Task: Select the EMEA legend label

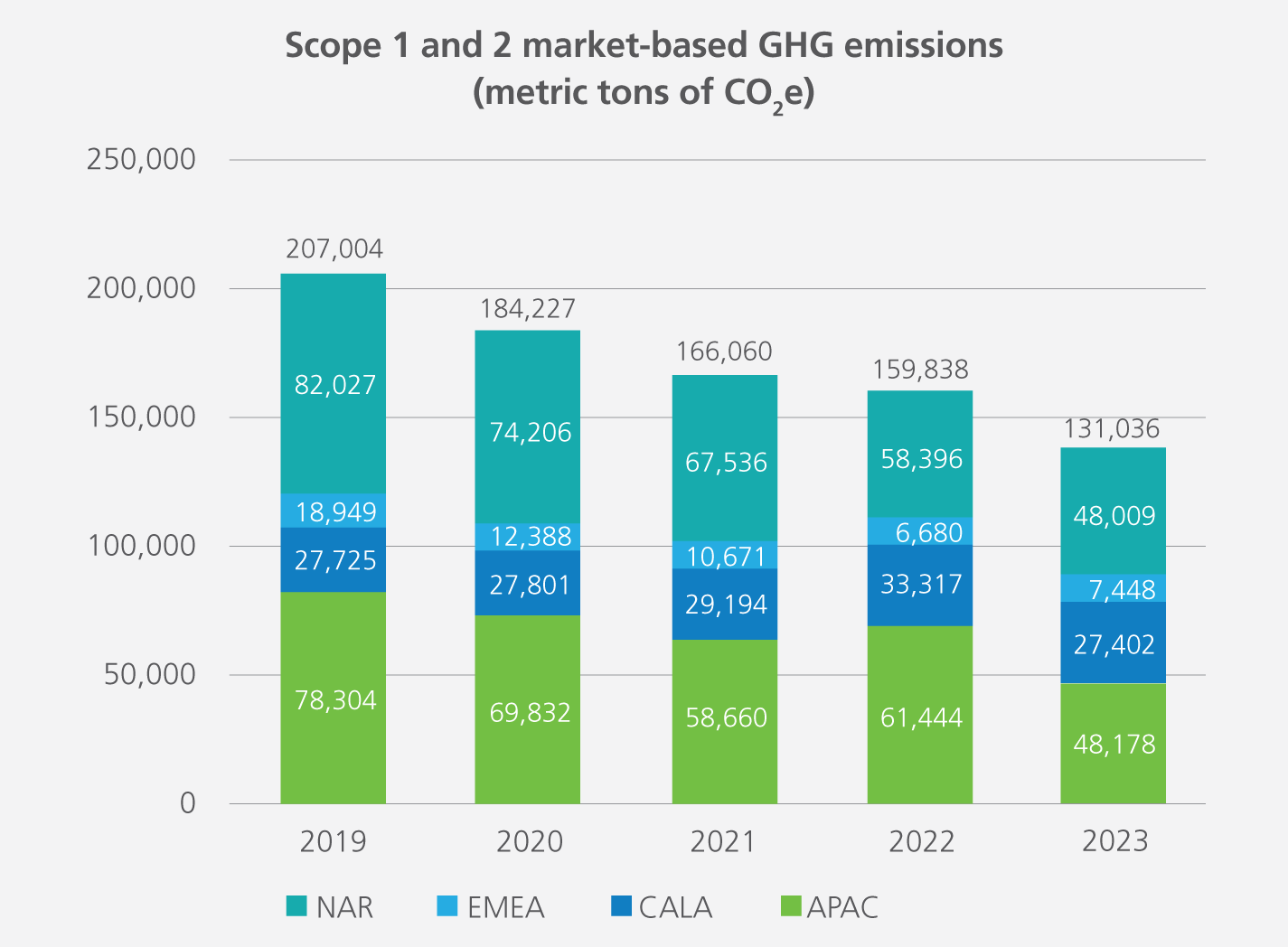Action: 505,907
